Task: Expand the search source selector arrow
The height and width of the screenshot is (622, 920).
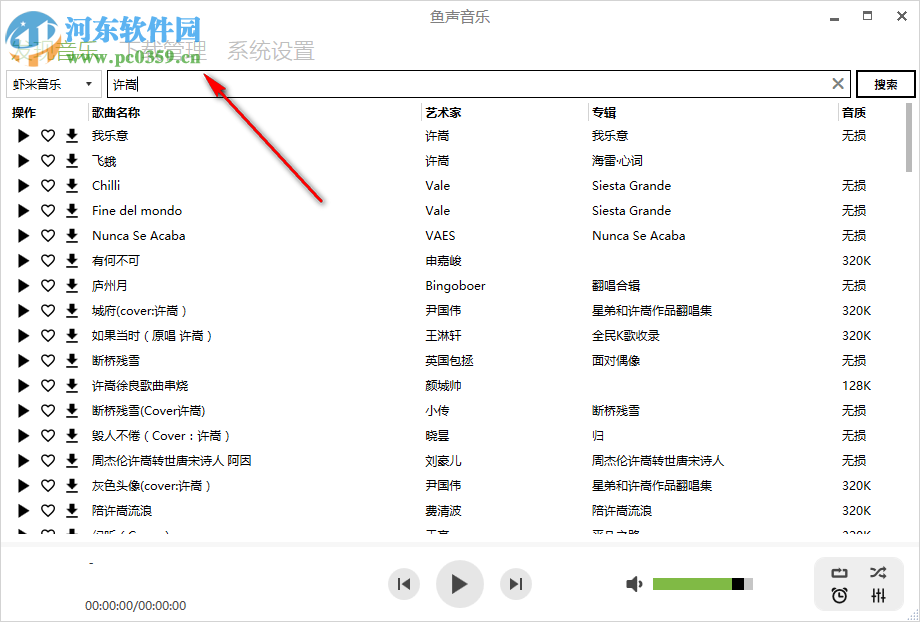Action: 88,84
